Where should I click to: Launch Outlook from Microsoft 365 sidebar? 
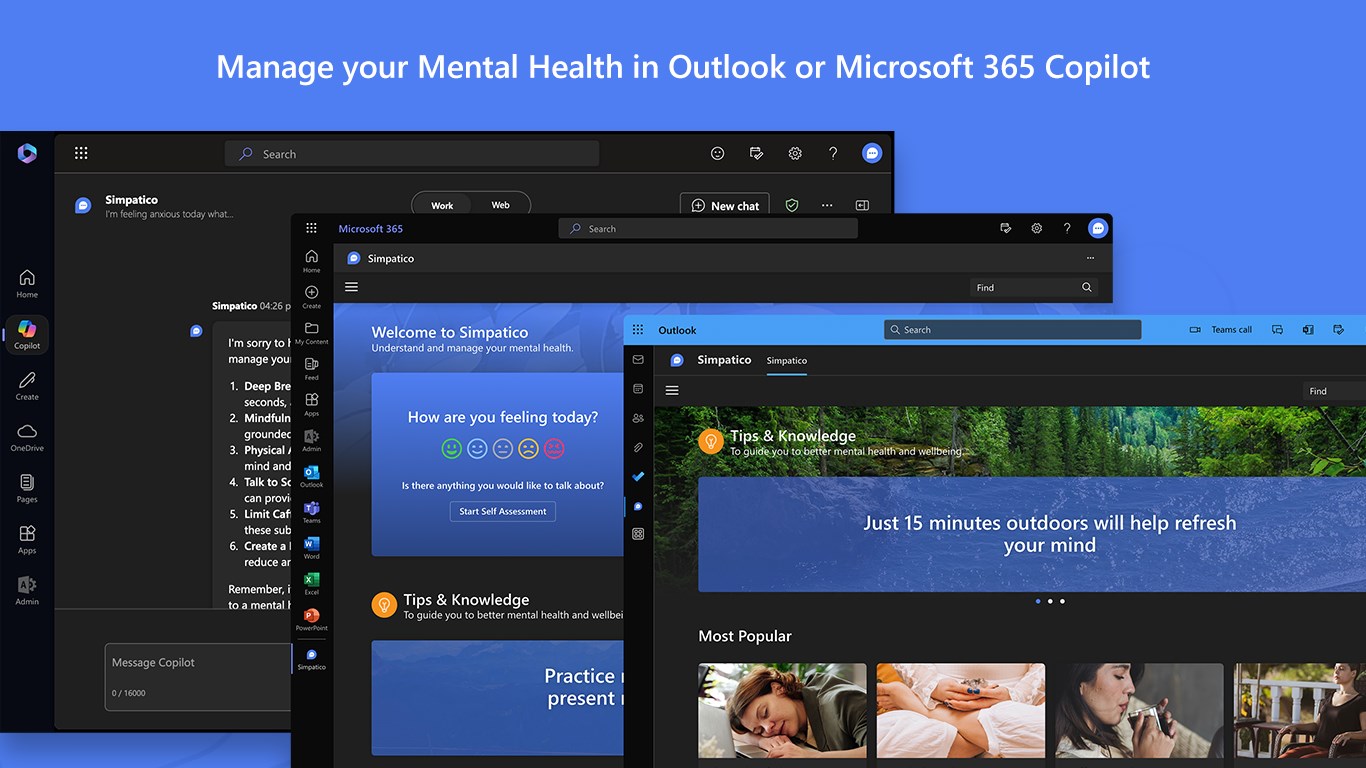(312, 476)
